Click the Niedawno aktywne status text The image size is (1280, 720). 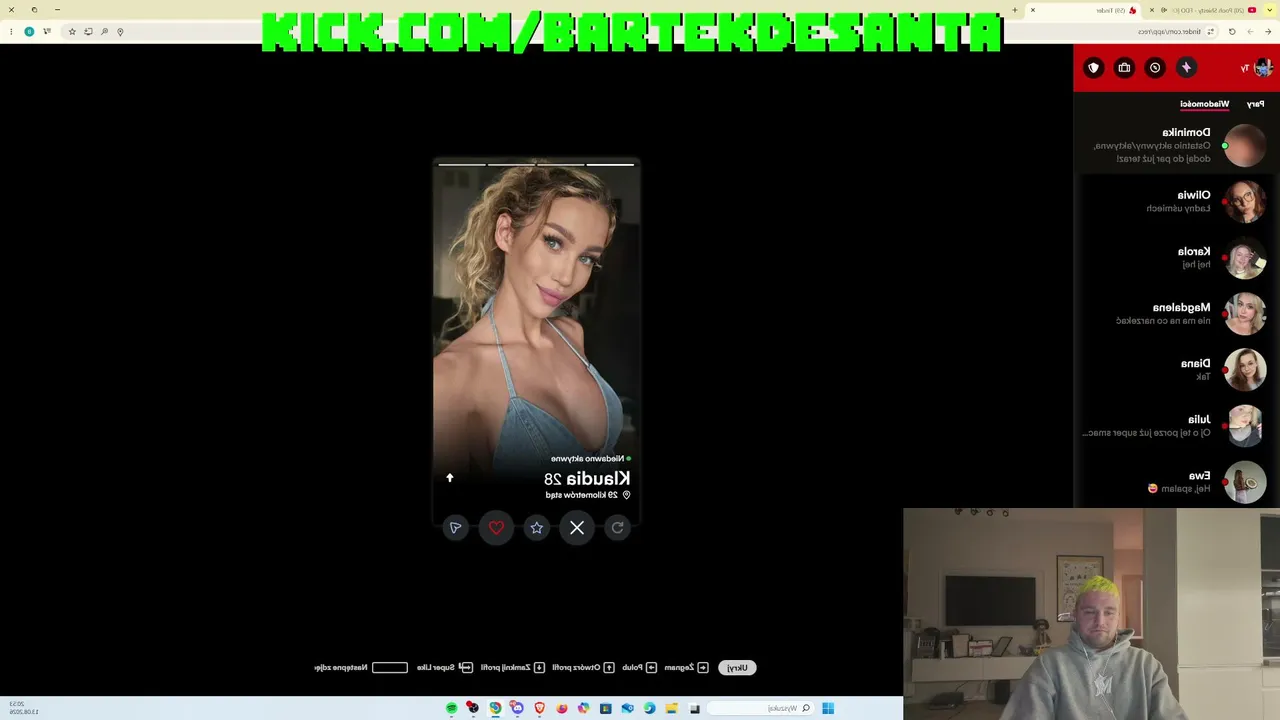[x=591, y=459]
